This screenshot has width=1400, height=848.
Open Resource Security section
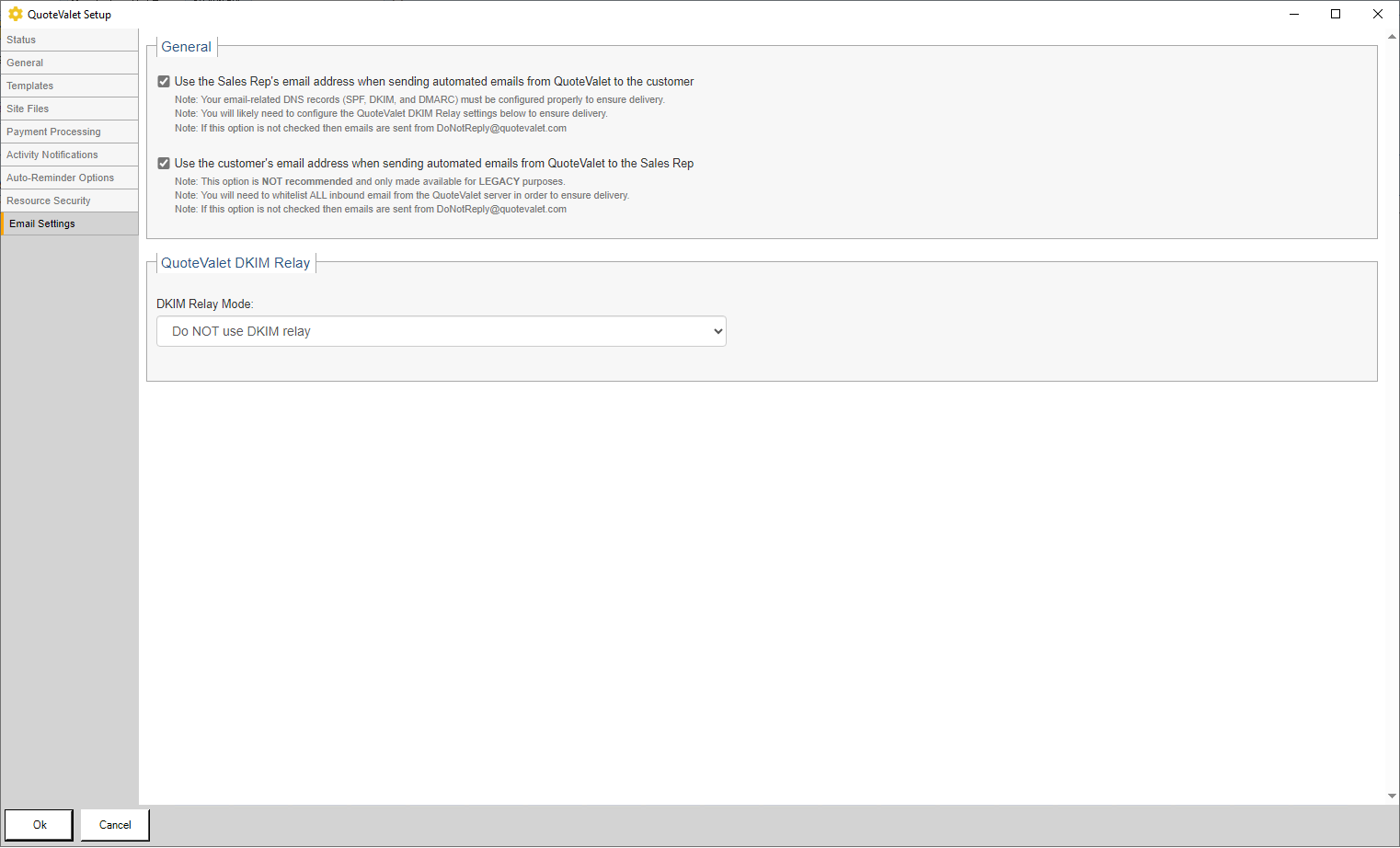69,201
